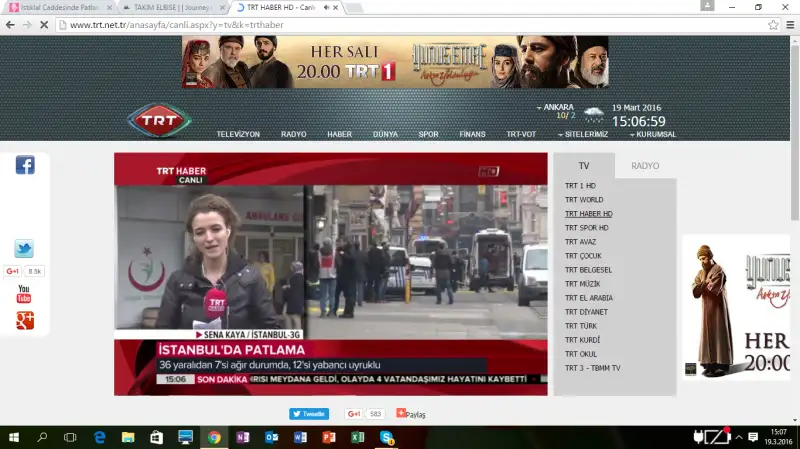Viewport: 800px width, 449px height.
Task: Open the SPOR menu item
Action: [428, 134]
